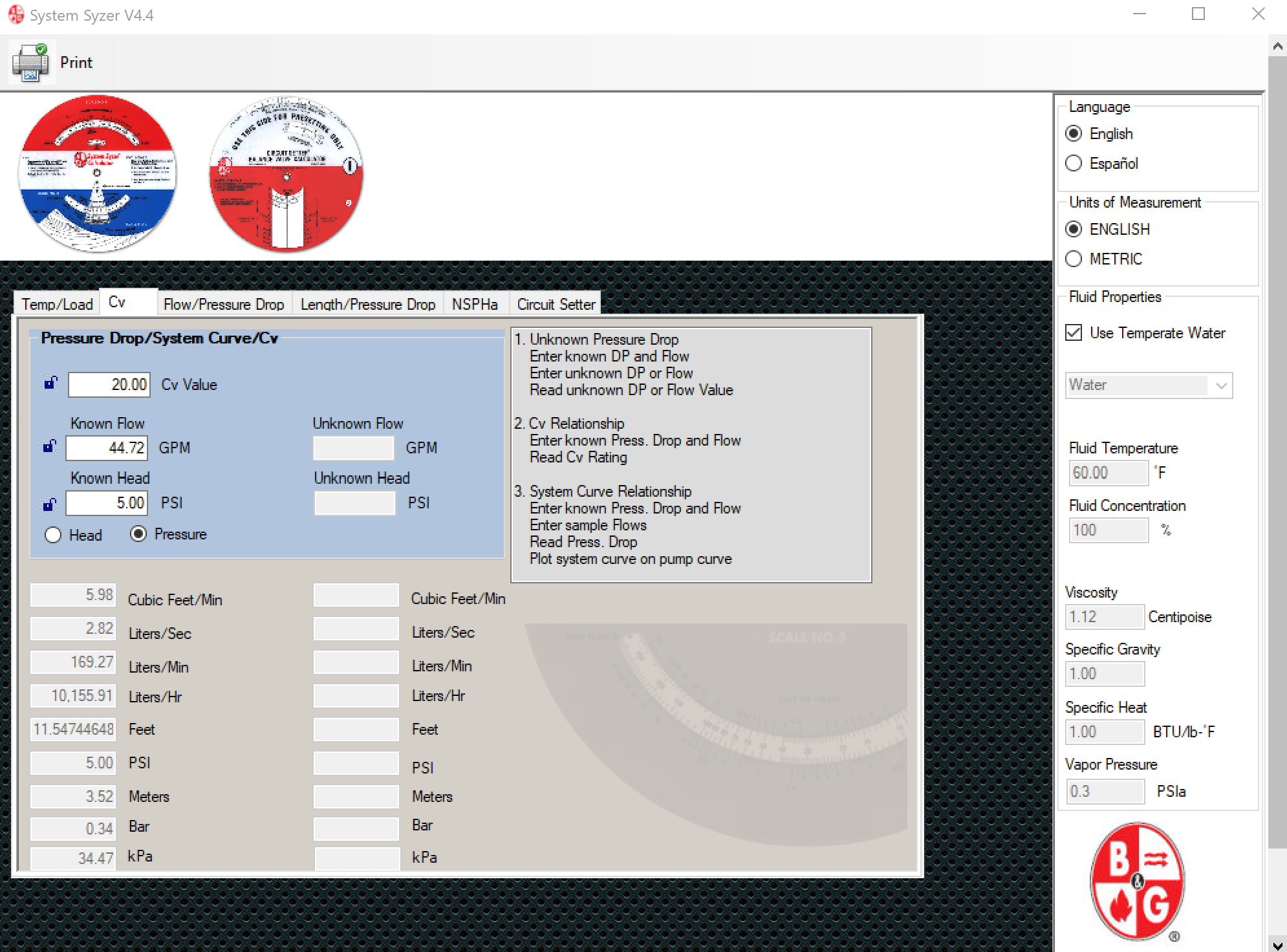The width and height of the screenshot is (1287, 952).
Task: Toggle the lock icon beside Known Flow
Action: [x=50, y=446]
